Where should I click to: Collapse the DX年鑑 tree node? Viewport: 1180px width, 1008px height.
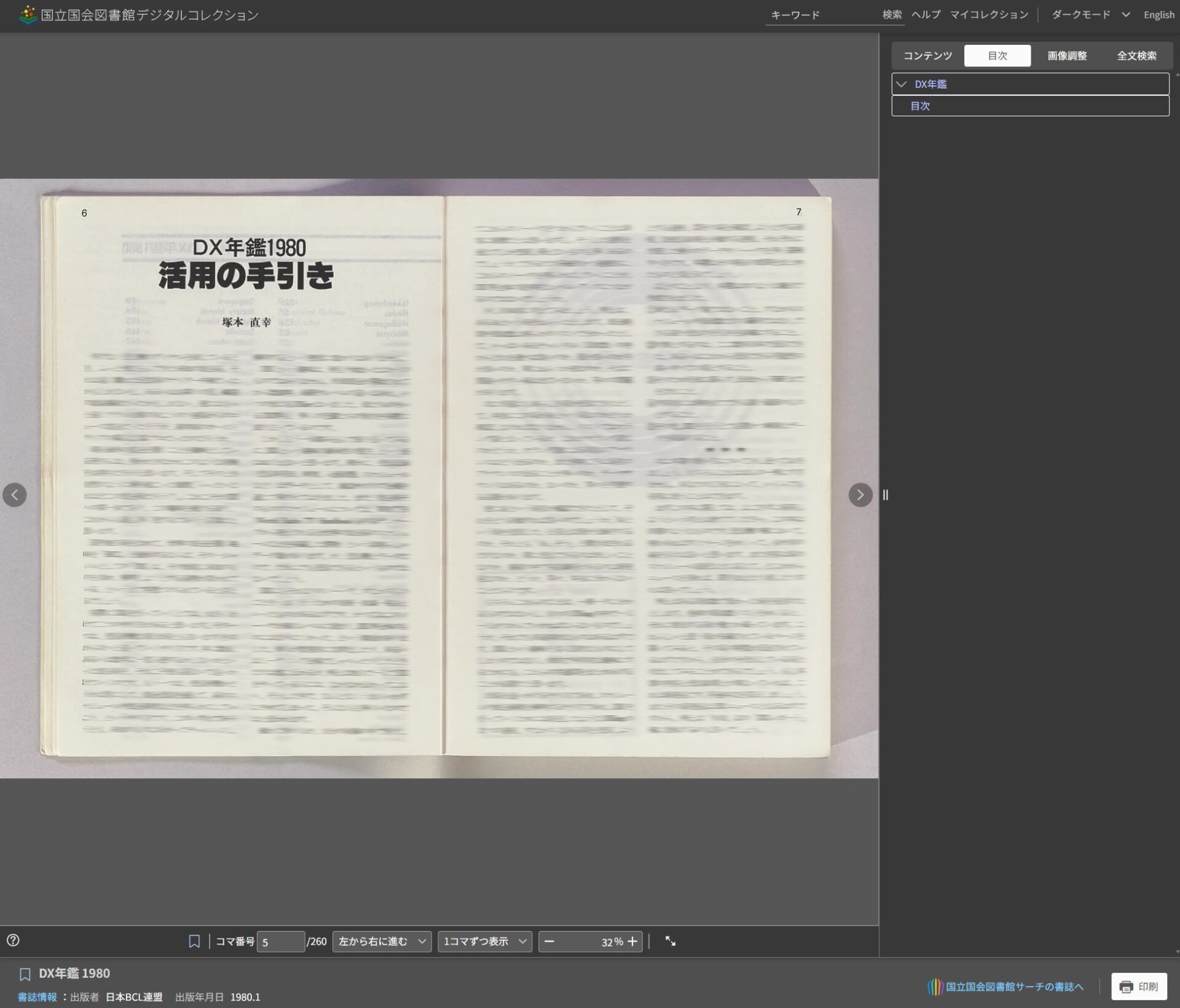[x=902, y=84]
